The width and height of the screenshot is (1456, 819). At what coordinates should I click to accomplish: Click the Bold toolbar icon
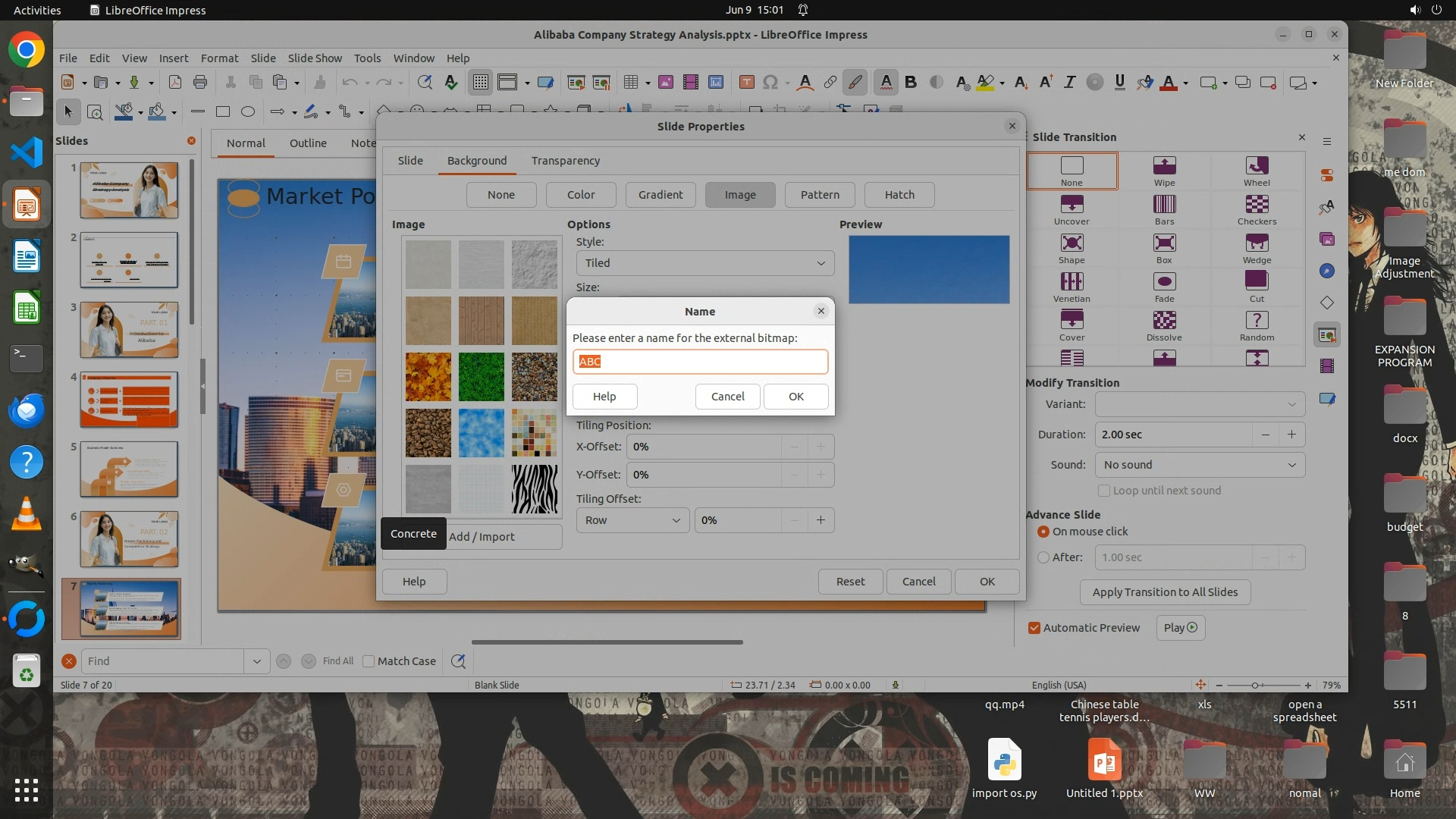911,83
